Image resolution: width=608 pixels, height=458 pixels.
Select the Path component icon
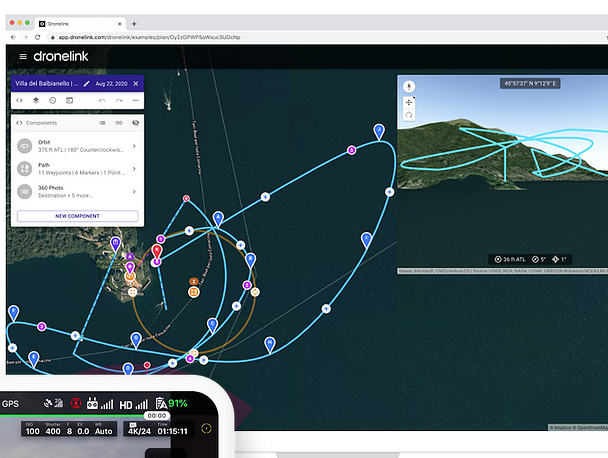click(24, 169)
